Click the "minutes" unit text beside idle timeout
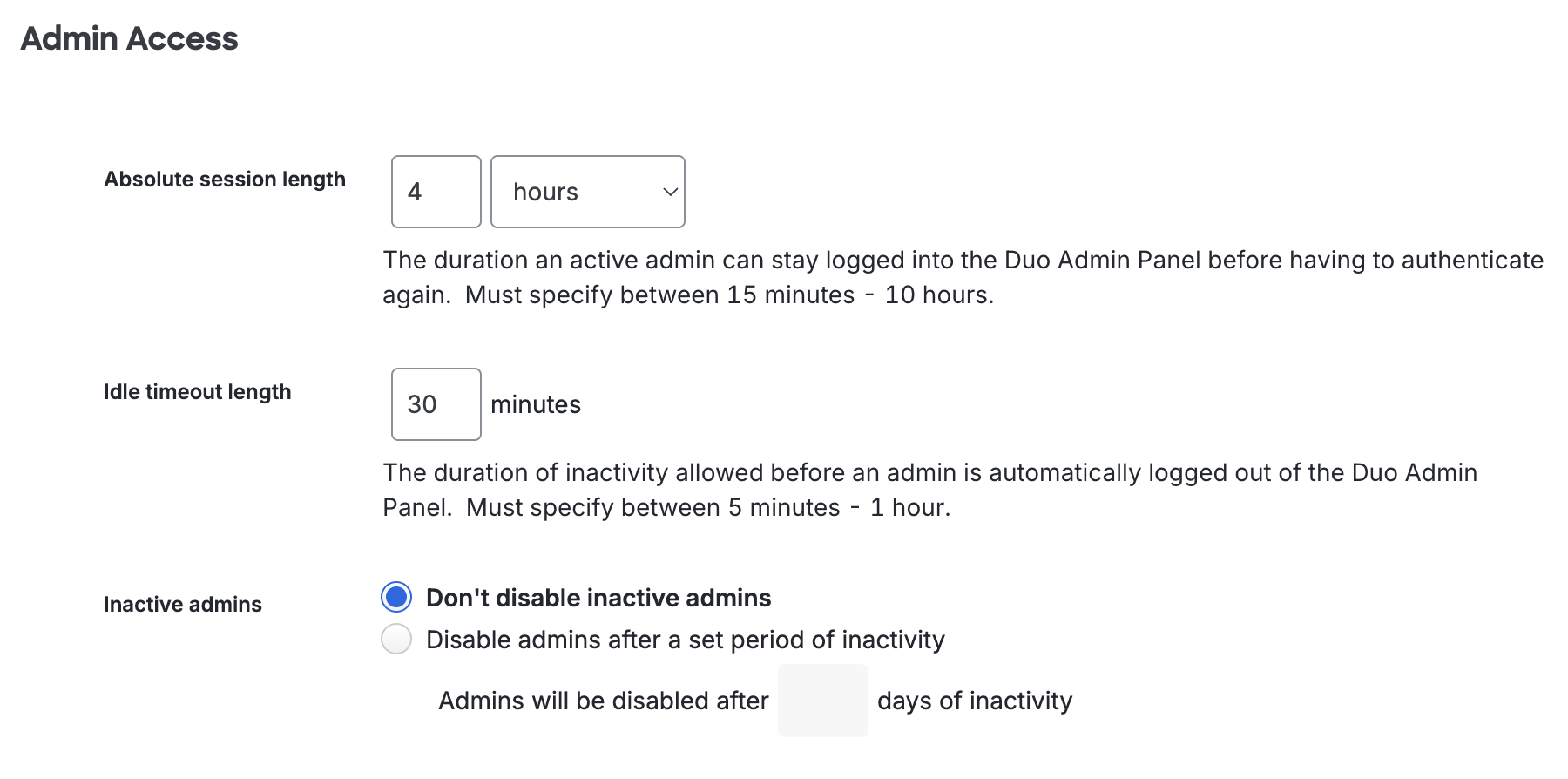The image size is (1568, 779). tap(536, 404)
